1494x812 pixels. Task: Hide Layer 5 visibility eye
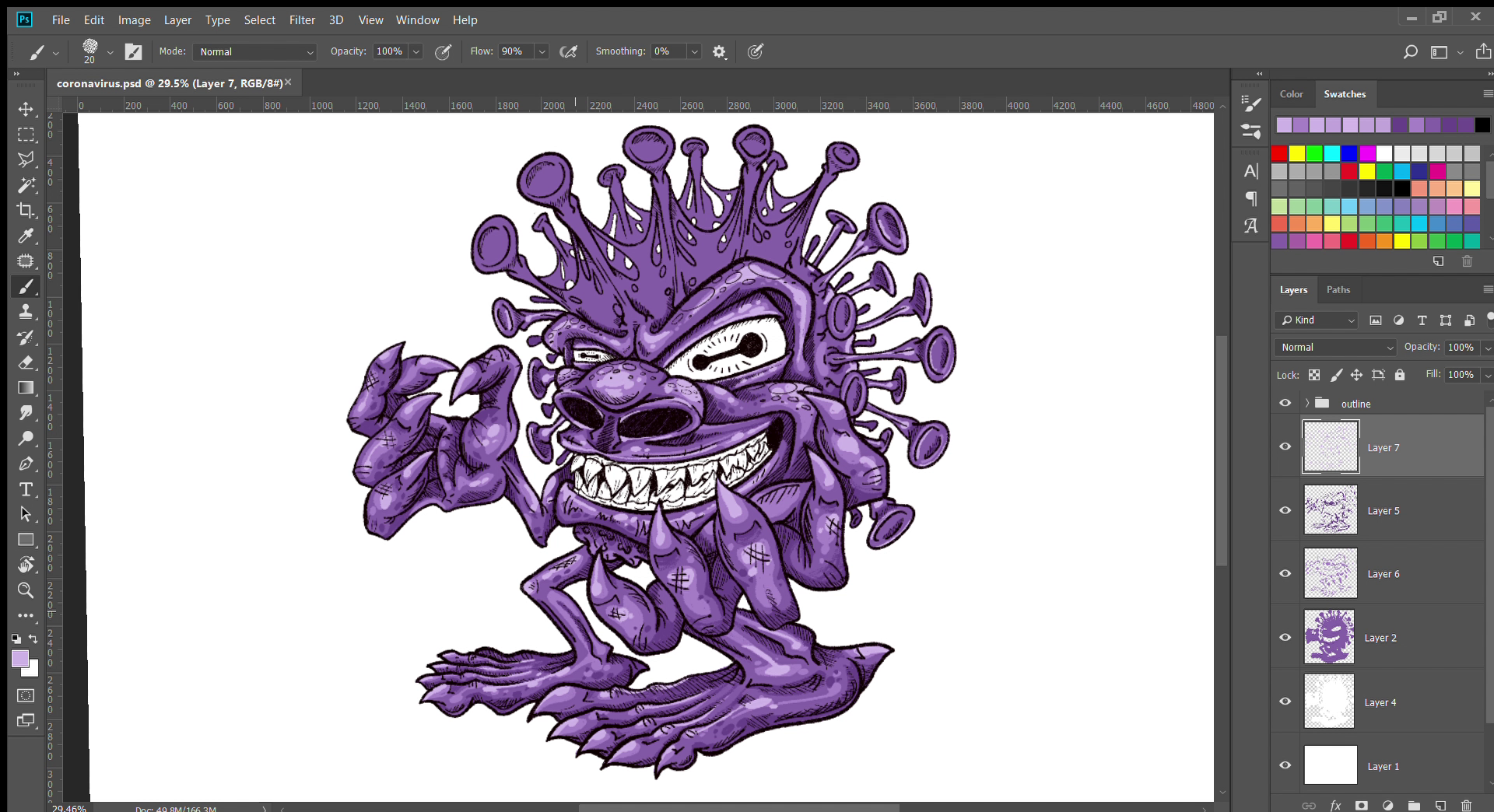pos(1285,510)
